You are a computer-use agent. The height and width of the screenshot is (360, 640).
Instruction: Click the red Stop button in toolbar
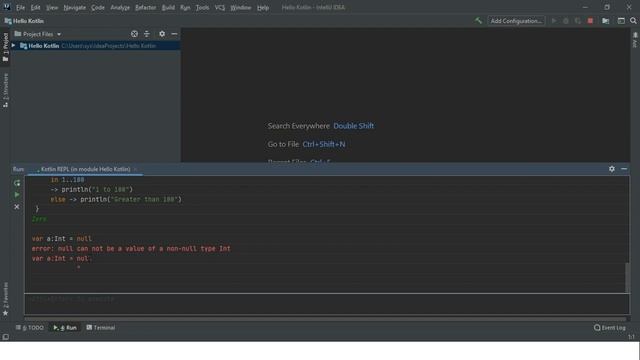click(x=590, y=21)
